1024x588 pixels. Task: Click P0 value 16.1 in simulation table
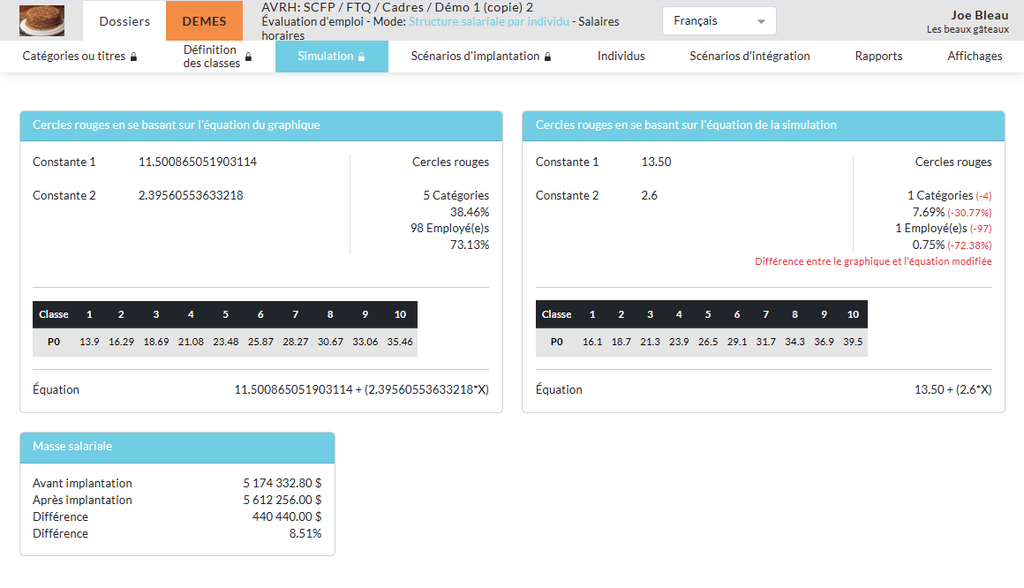pos(592,342)
